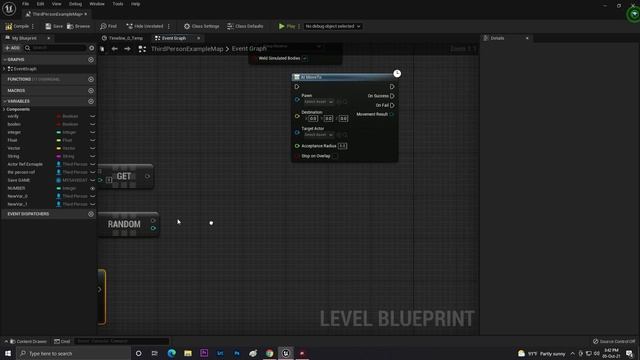This screenshot has width=640, height=360.
Task: Open the Target Actor Select Asset dropdown
Action: click(x=318, y=135)
